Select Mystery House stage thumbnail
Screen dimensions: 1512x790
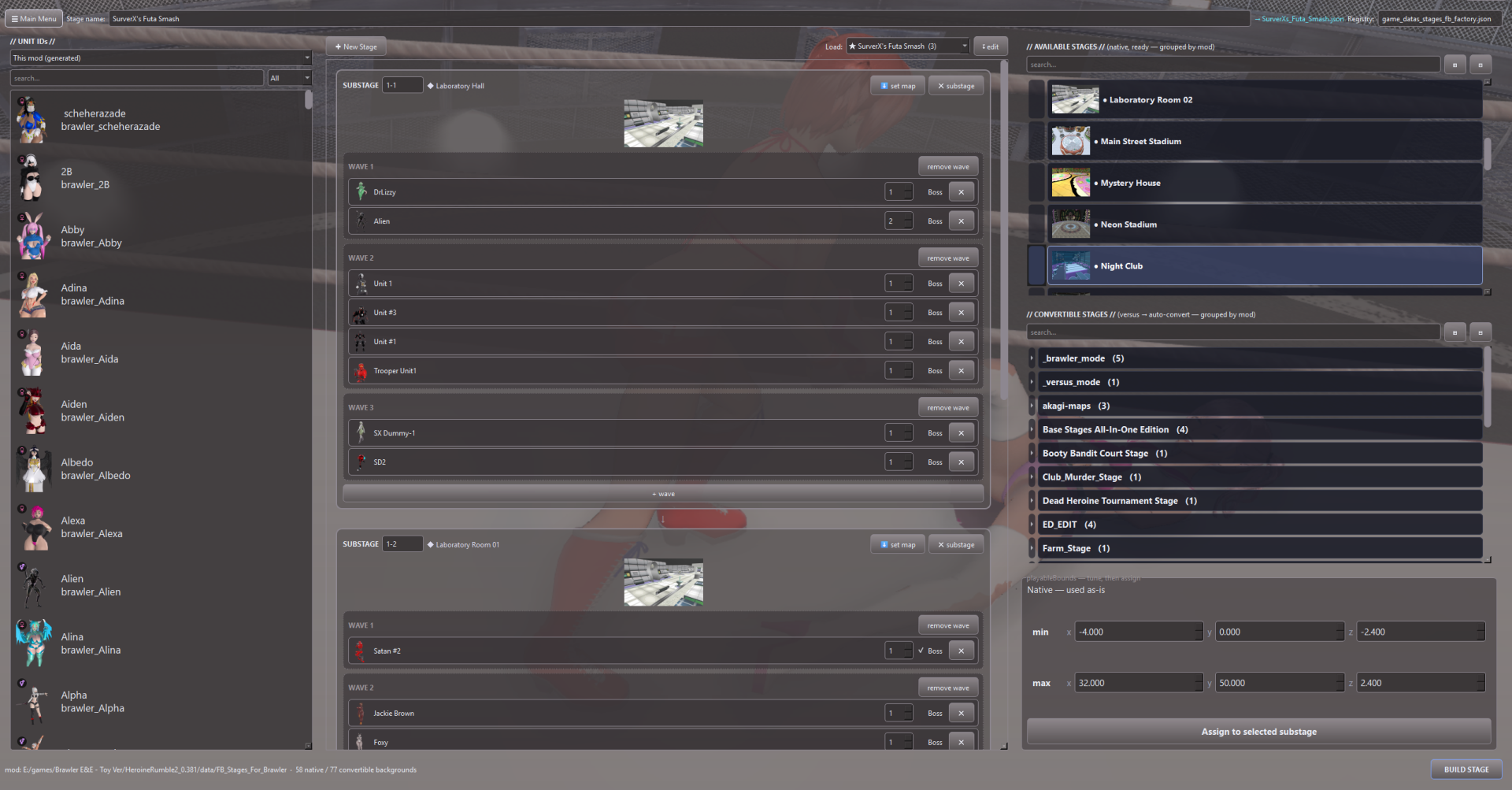coord(1071,183)
